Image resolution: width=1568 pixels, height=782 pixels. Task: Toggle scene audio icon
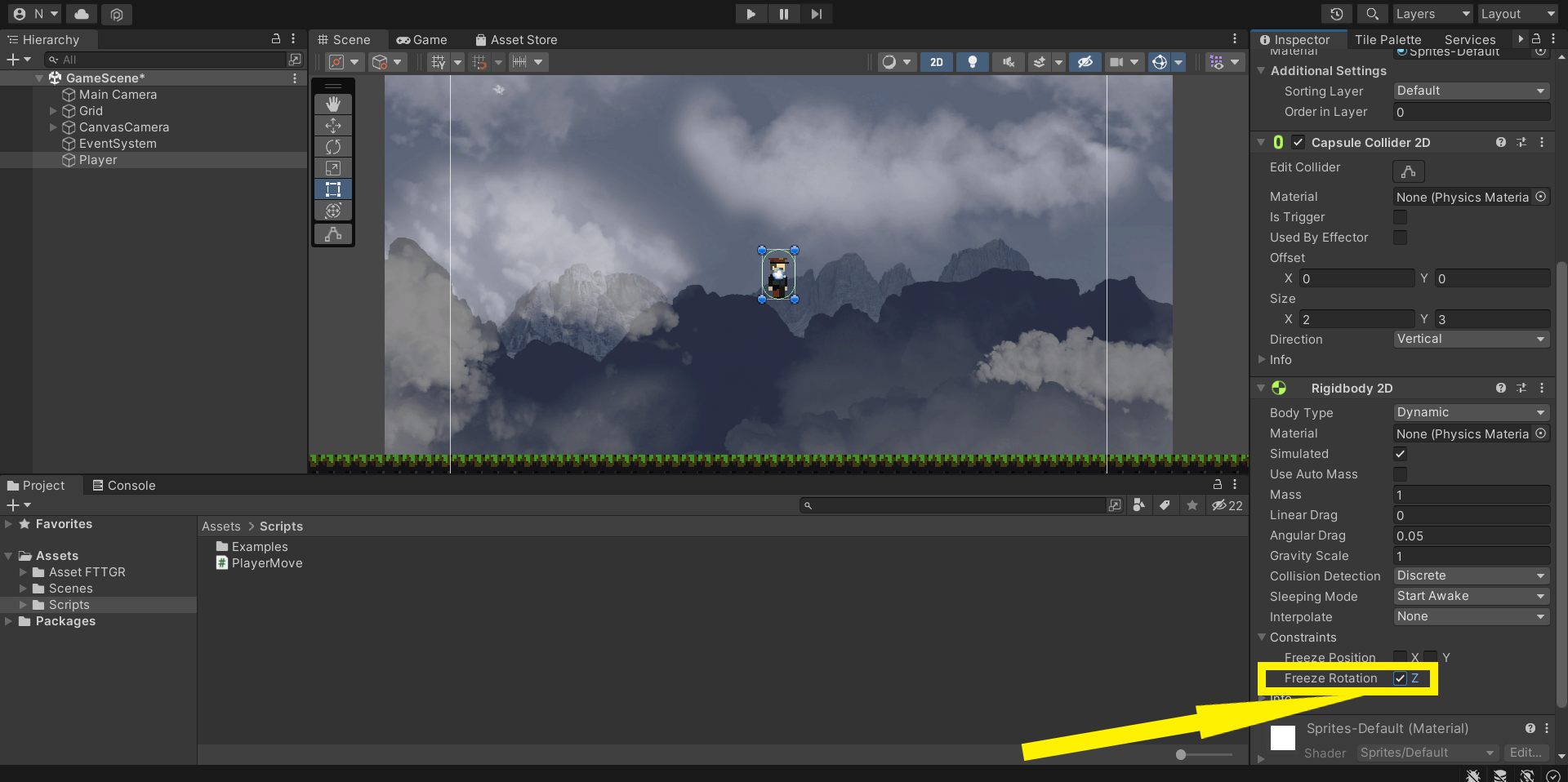tap(1009, 62)
